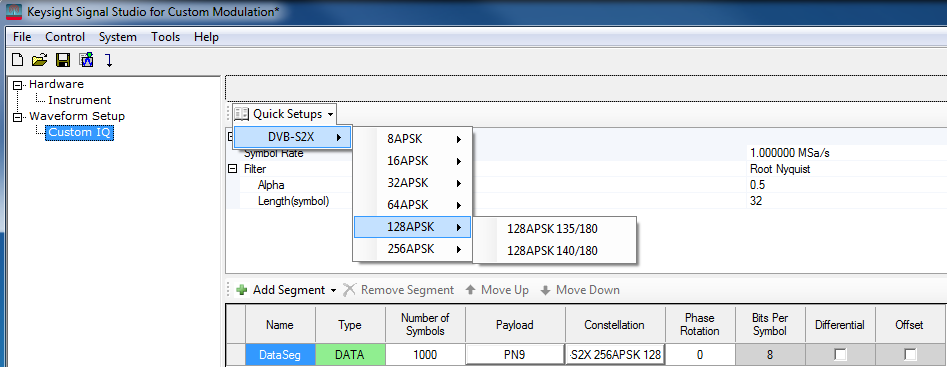Click the Move Down button
This screenshot has height=367, width=947.
pyautogui.click(x=580, y=290)
